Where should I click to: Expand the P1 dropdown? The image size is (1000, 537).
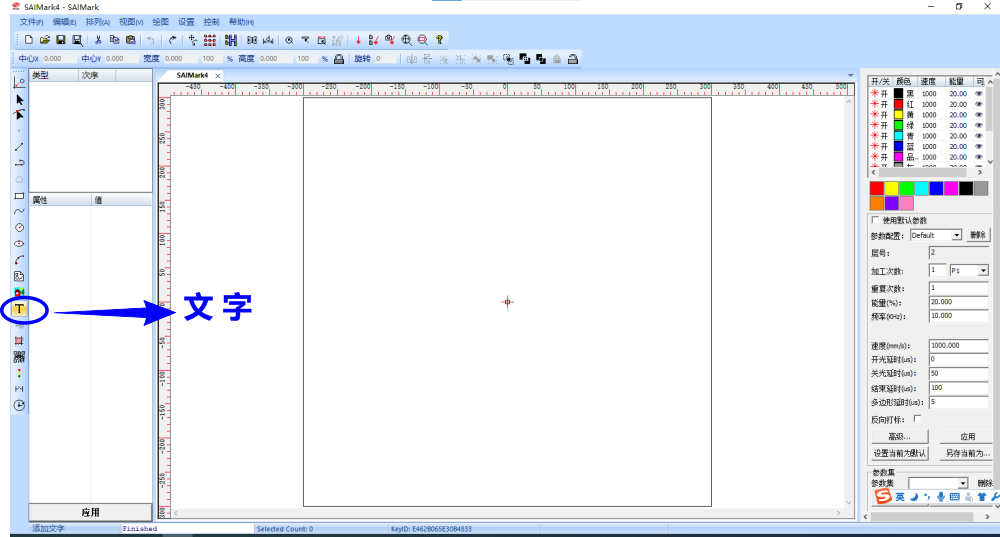coord(983,271)
